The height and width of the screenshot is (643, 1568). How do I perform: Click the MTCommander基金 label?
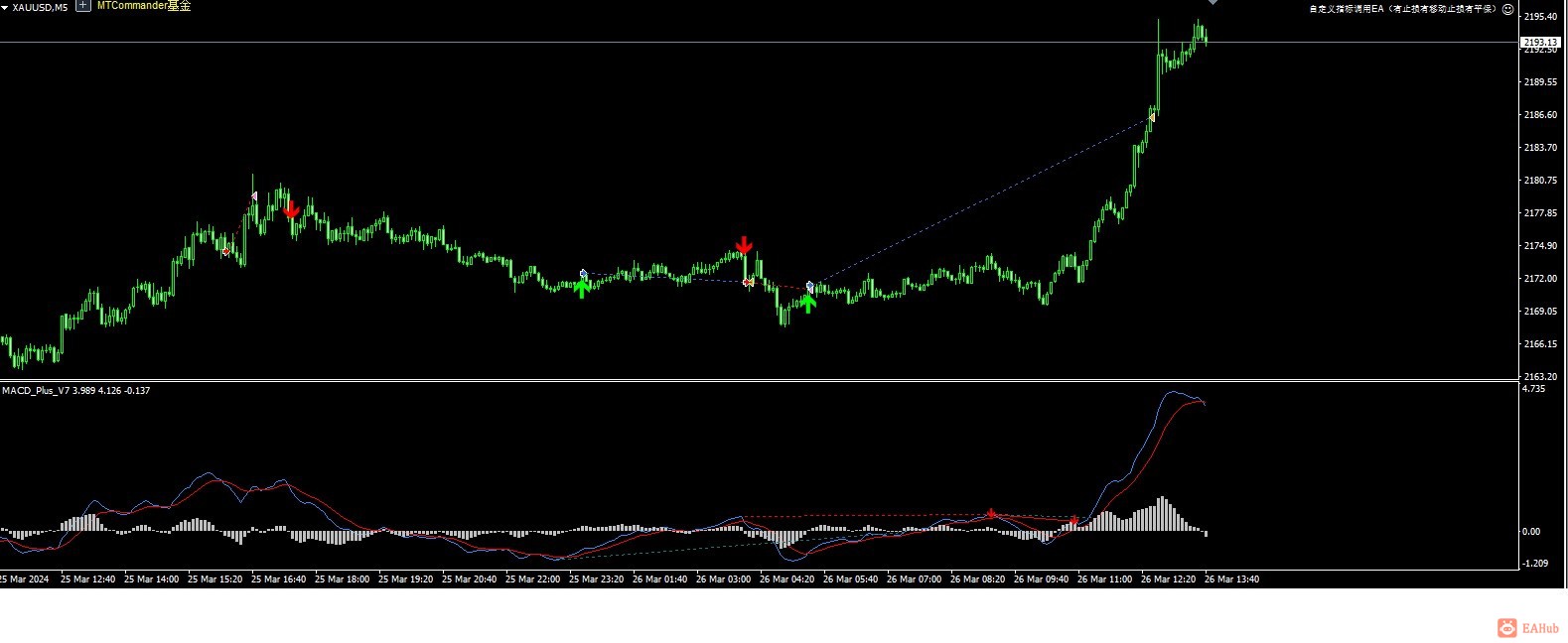tap(144, 6)
